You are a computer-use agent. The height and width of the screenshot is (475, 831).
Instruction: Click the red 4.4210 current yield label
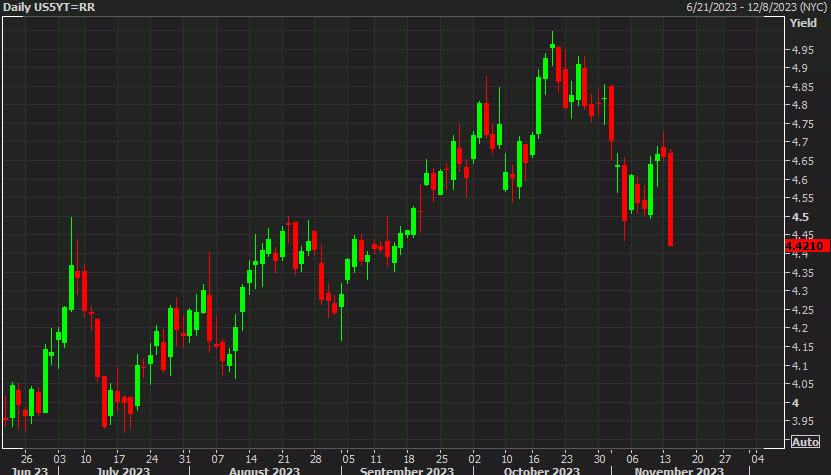point(807,246)
